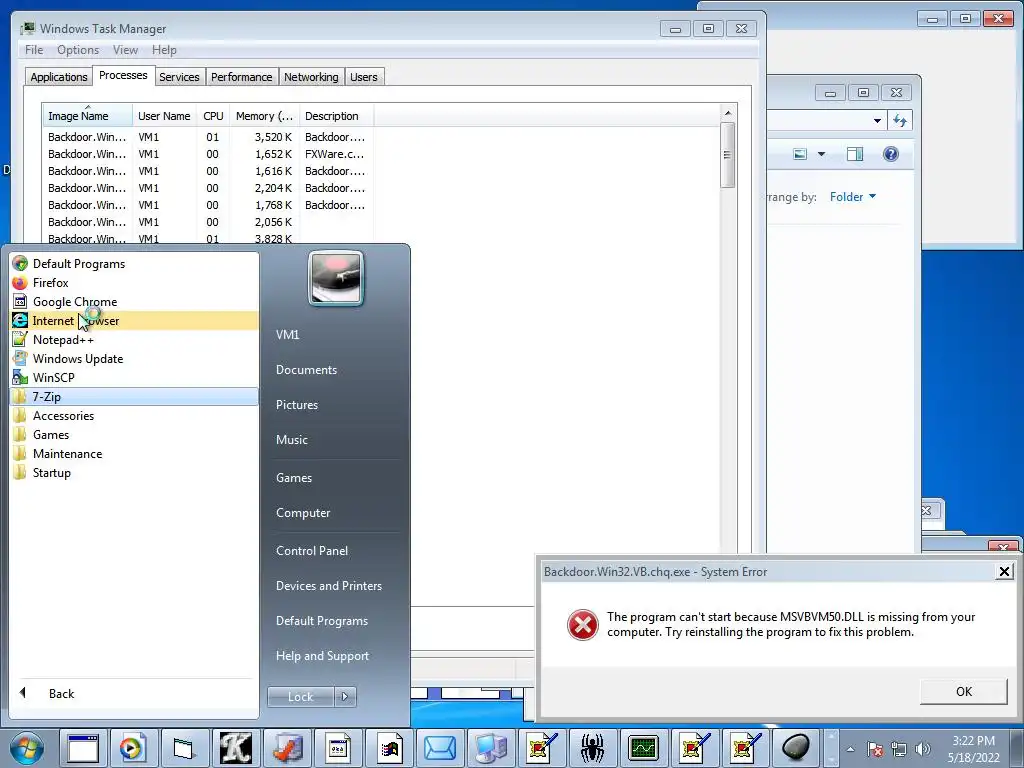The width and height of the screenshot is (1024, 768).
Task: Open Default Programs in the All Programs list
Action: pyautogui.click(x=134, y=264)
